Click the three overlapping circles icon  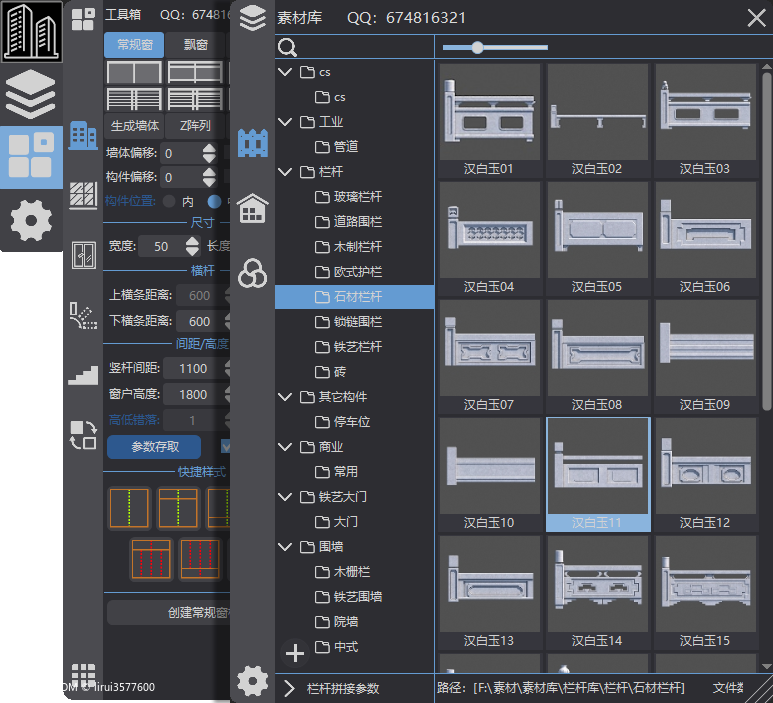click(x=252, y=271)
